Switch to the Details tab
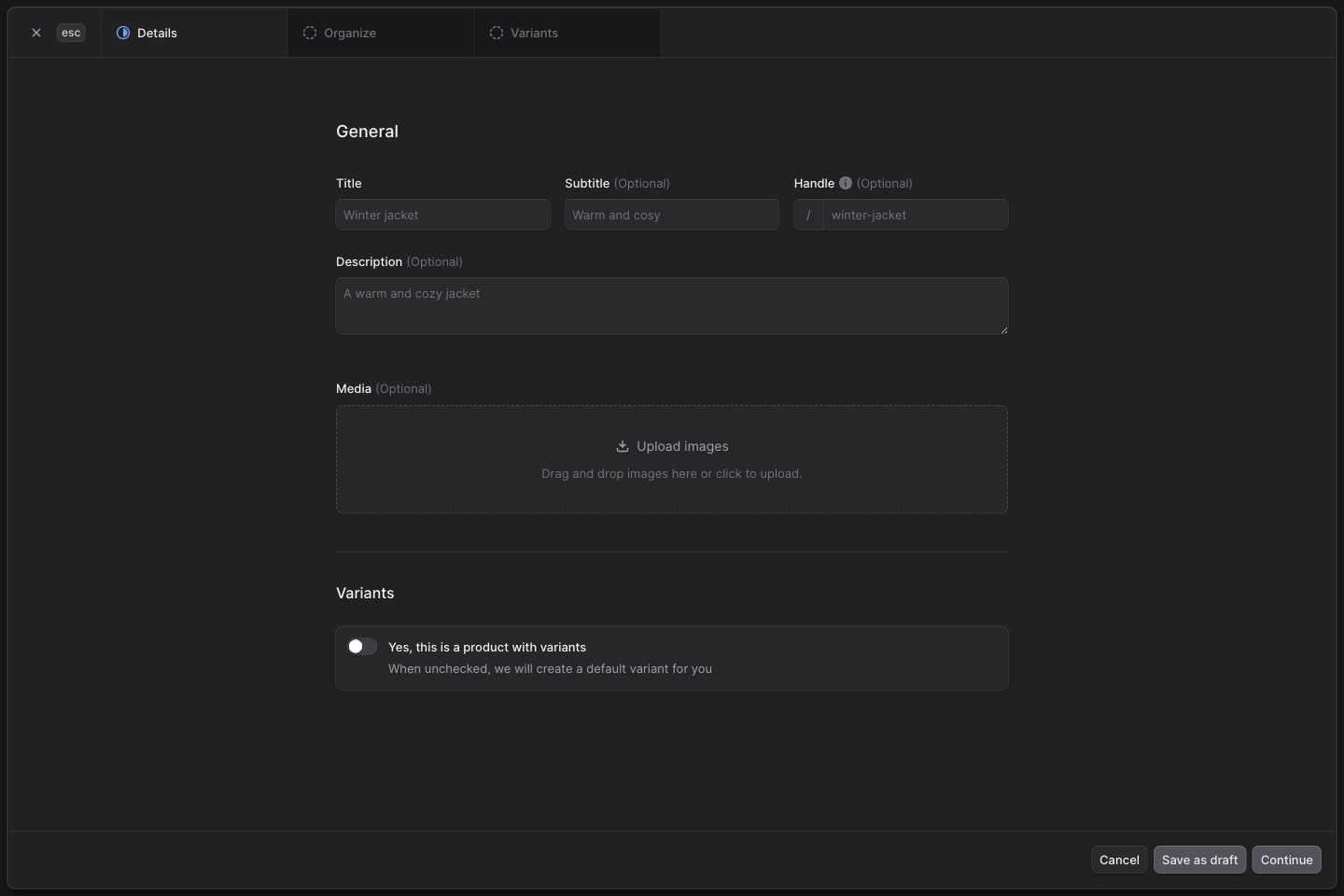This screenshot has height=896, width=1344. (x=194, y=33)
